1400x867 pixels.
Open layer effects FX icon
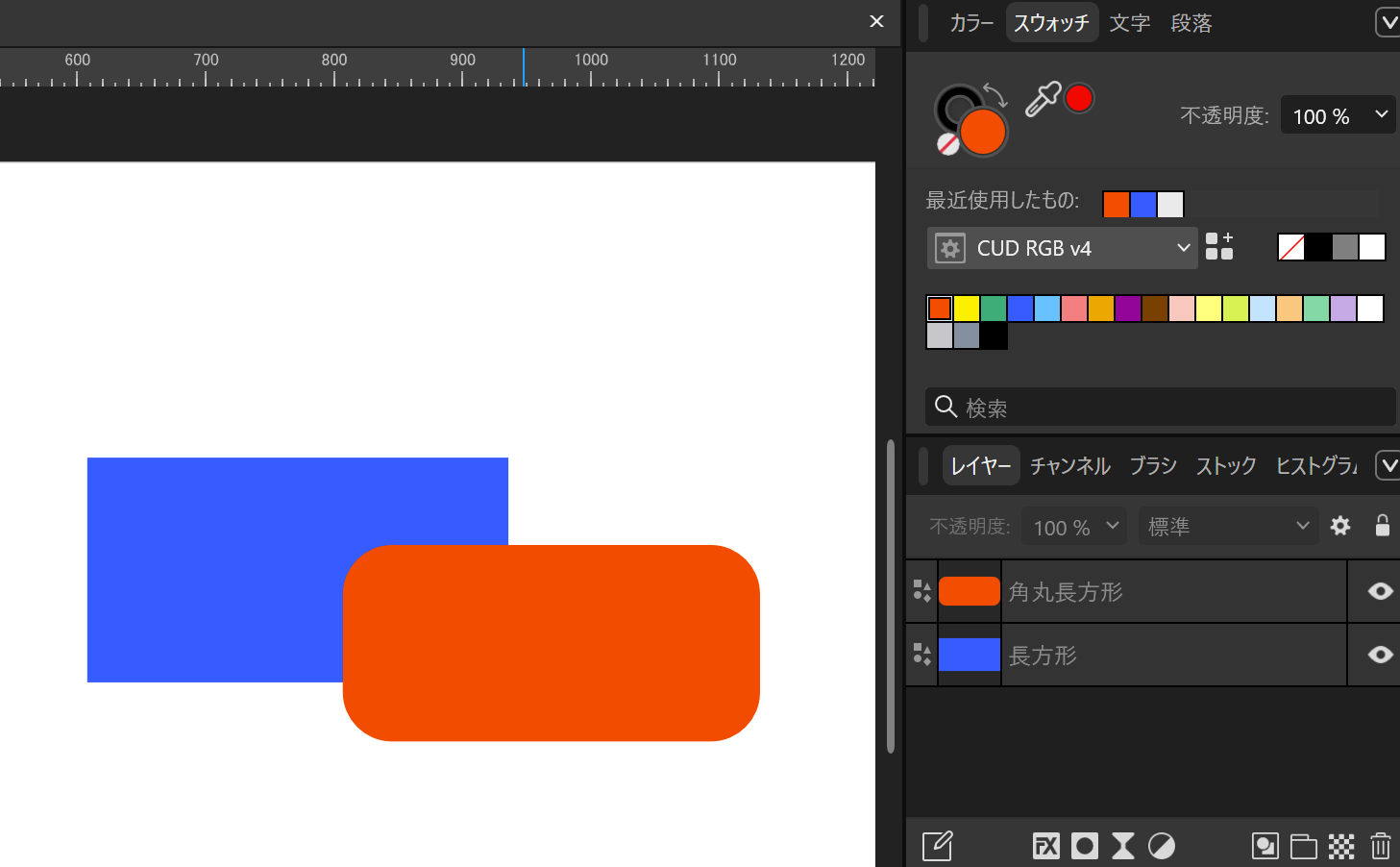point(1046,846)
